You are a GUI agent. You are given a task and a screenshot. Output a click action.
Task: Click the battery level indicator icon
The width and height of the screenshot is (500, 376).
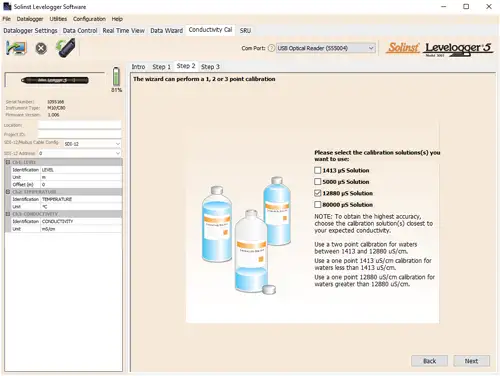click(x=116, y=76)
